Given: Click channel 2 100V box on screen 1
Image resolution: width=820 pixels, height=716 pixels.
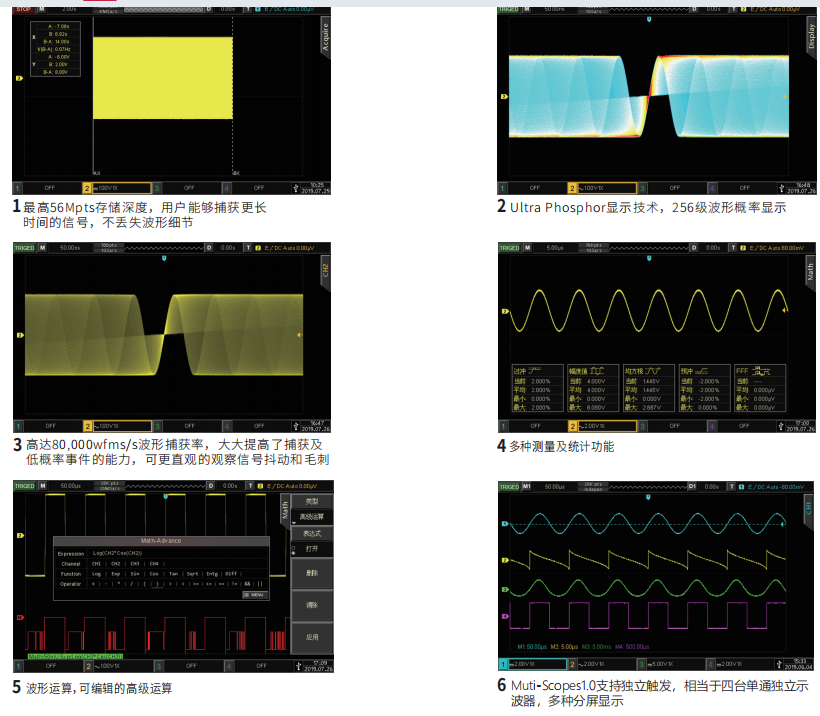Looking at the screenshot, I should pyautogui.click(x=117, y=188).
